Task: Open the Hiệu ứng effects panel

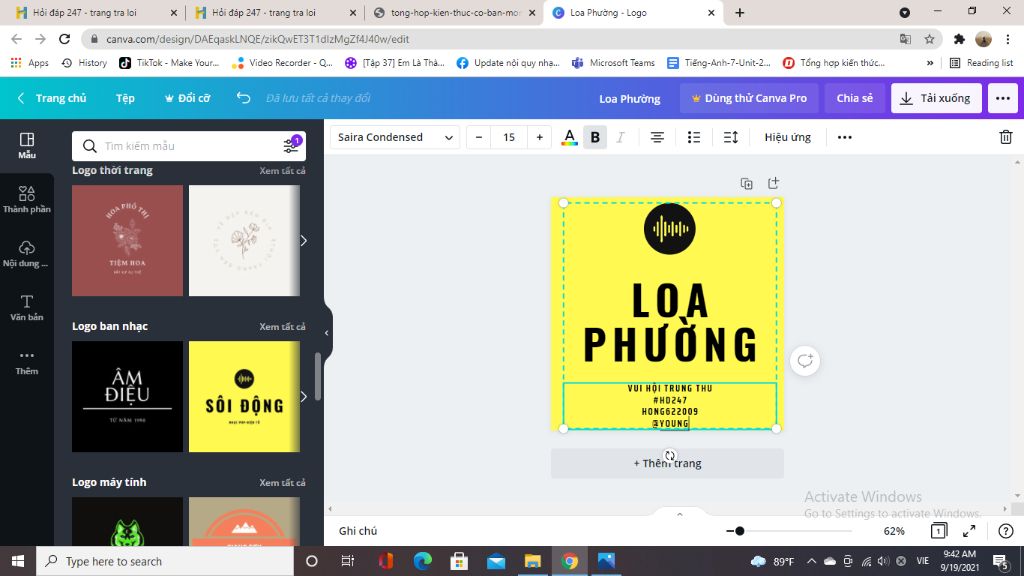Action: [x=788, y=137]
